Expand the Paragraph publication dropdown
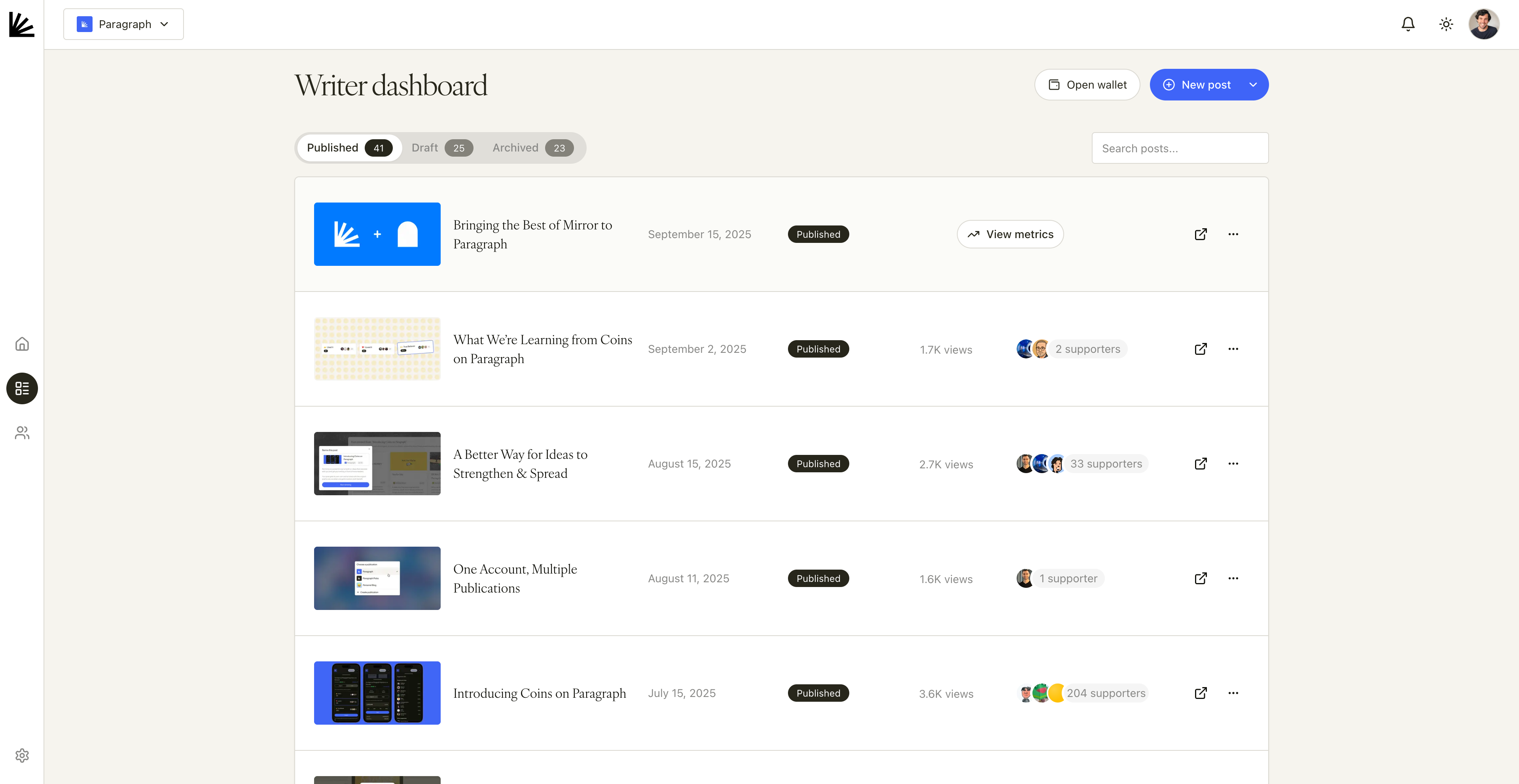This screenshot has height=784, width=1519. tap(123, 24)
